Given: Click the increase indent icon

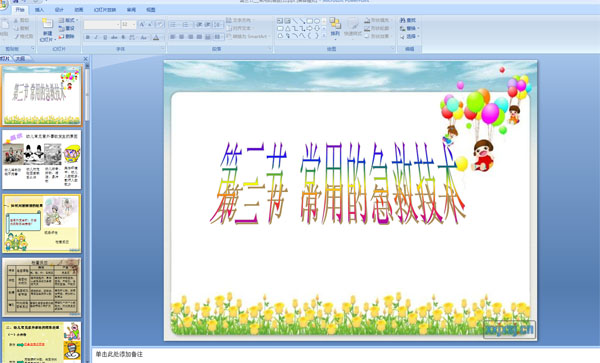Looking at the screenshot, I should coord(208,24).
